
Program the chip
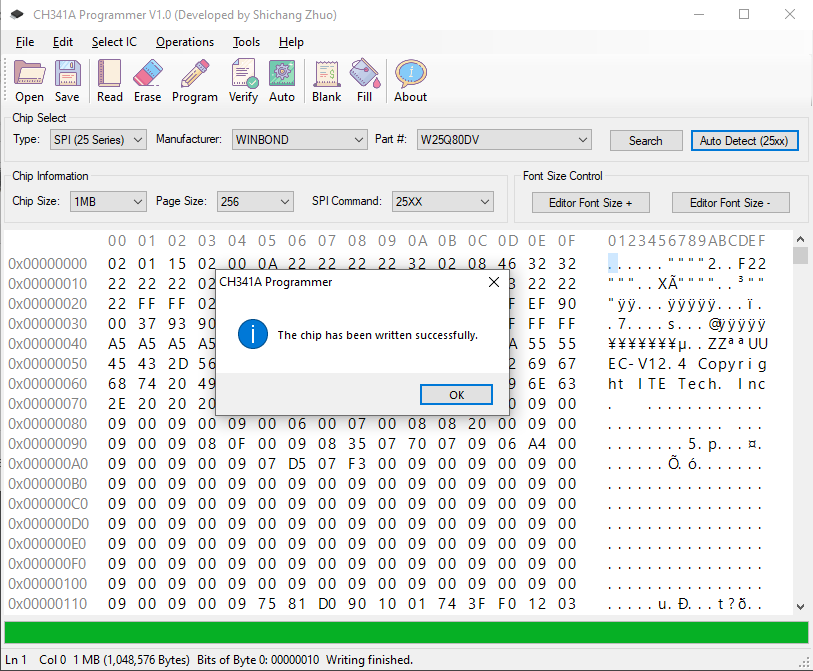pyautogui.click(x=194, y=80)
